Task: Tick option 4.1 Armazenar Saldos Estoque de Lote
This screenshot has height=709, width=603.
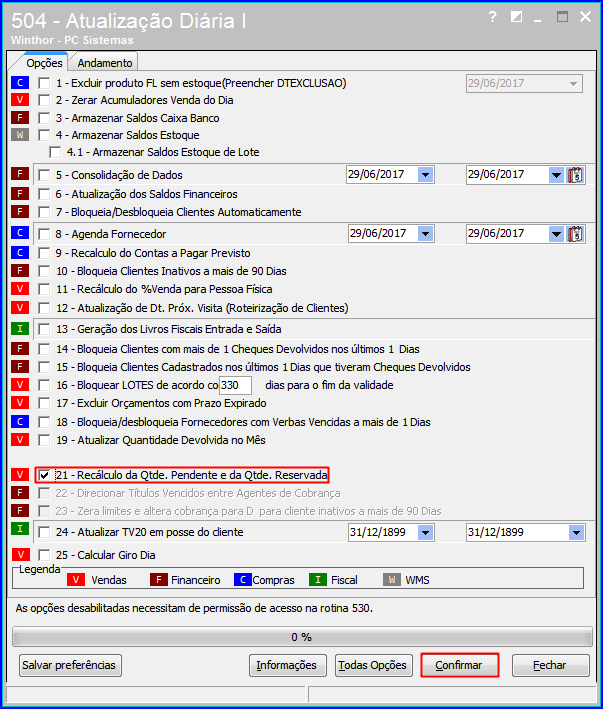Action: pyautogui.click(x=55, y=152)
